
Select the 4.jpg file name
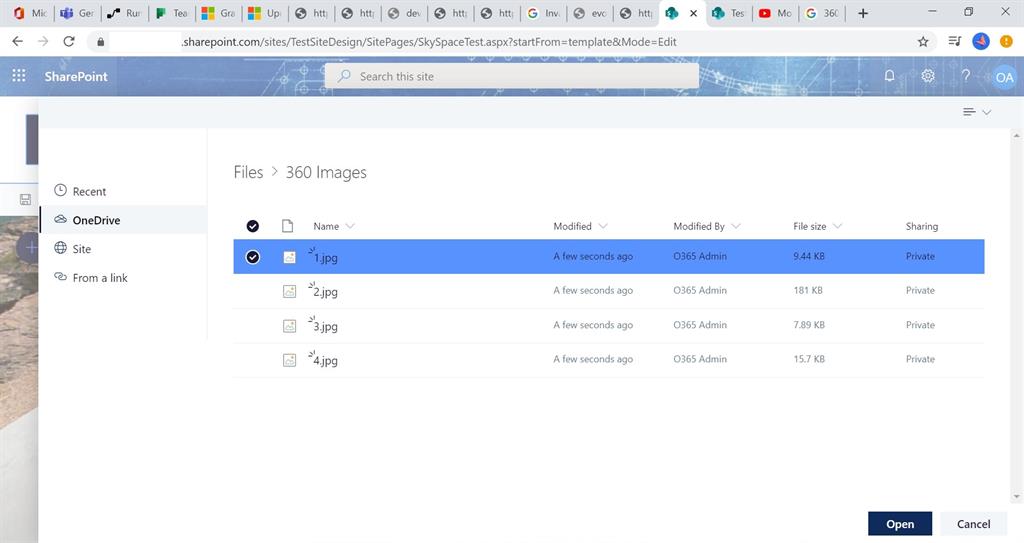click(325, 360)
